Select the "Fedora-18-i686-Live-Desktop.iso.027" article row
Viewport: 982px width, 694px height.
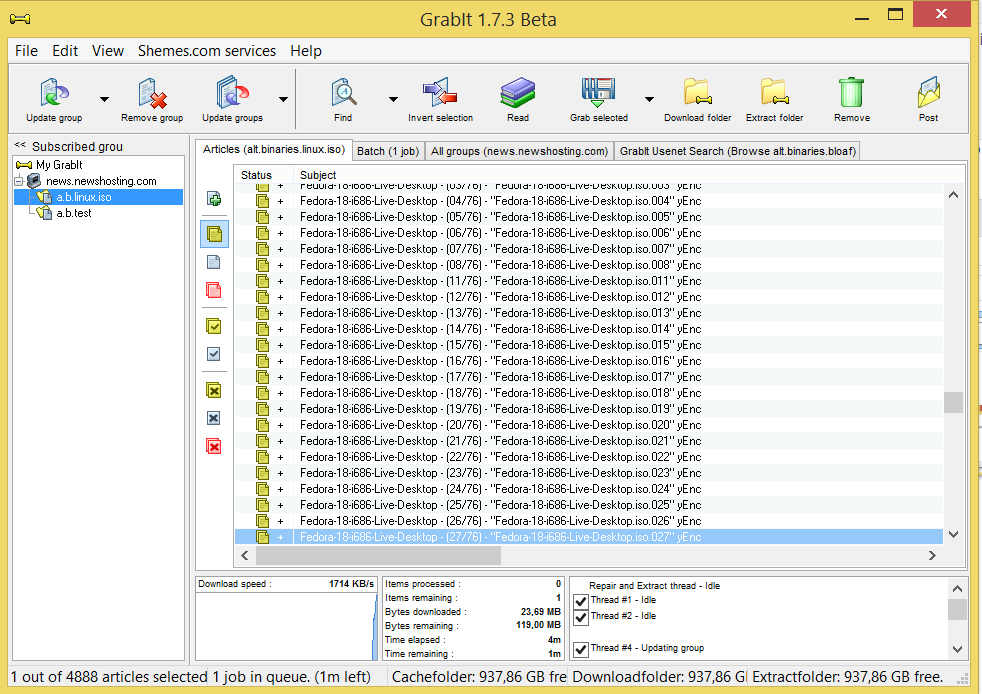pos(589,537)
